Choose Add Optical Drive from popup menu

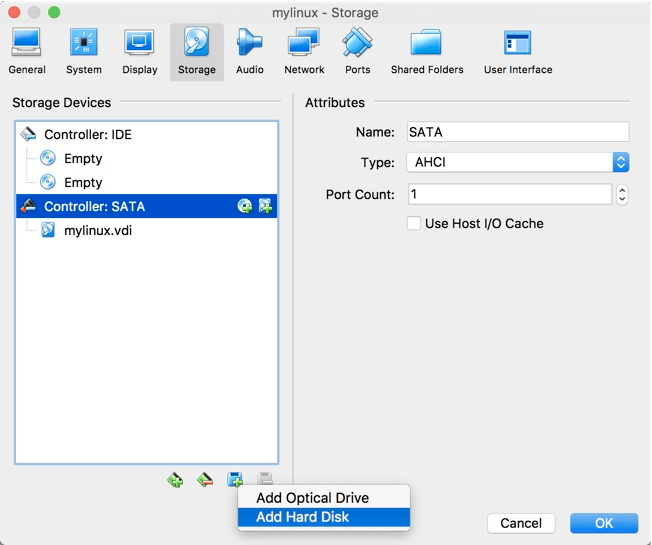tap(324, 498)
